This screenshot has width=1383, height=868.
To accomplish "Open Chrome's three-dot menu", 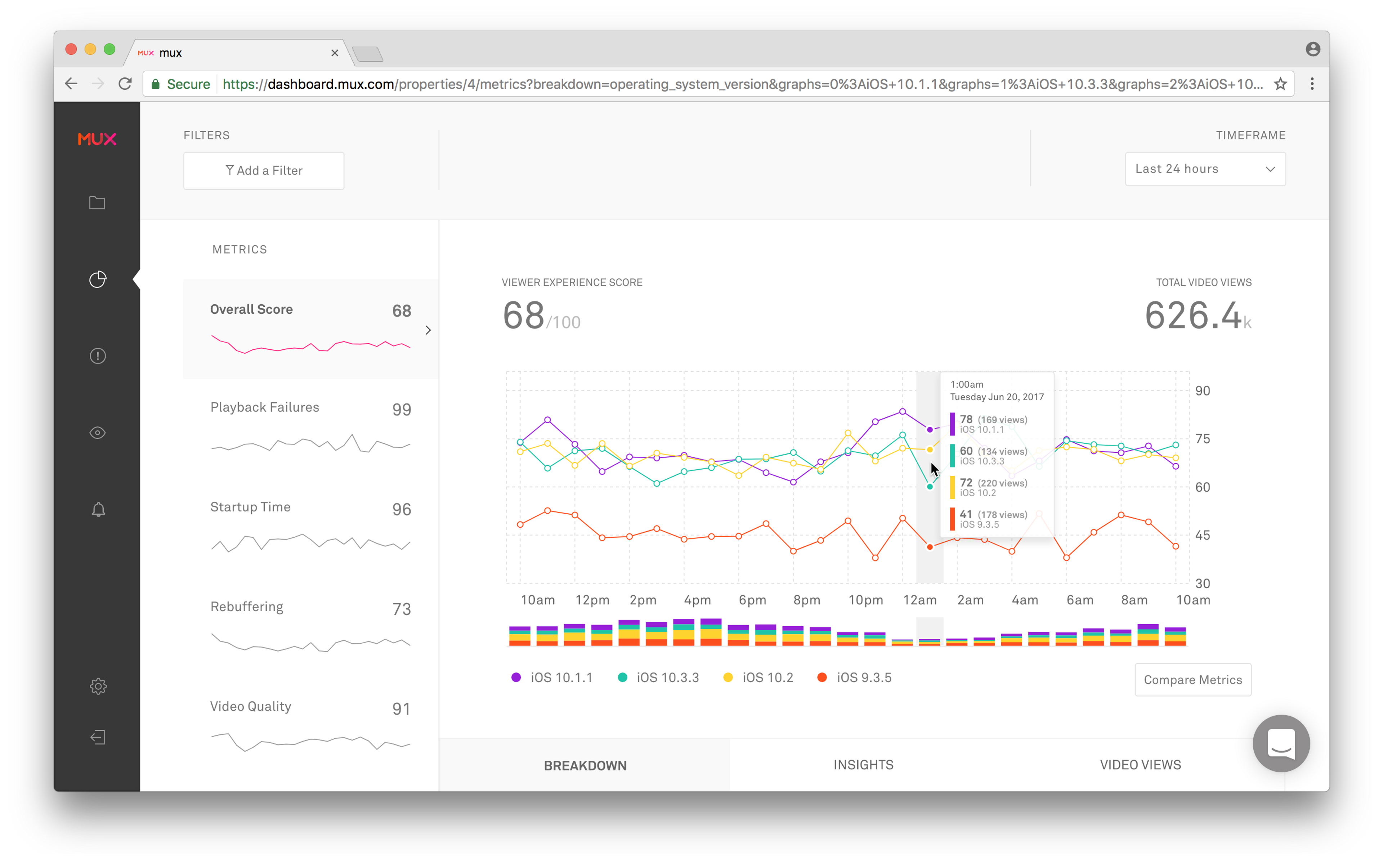I will (1312, 84).
